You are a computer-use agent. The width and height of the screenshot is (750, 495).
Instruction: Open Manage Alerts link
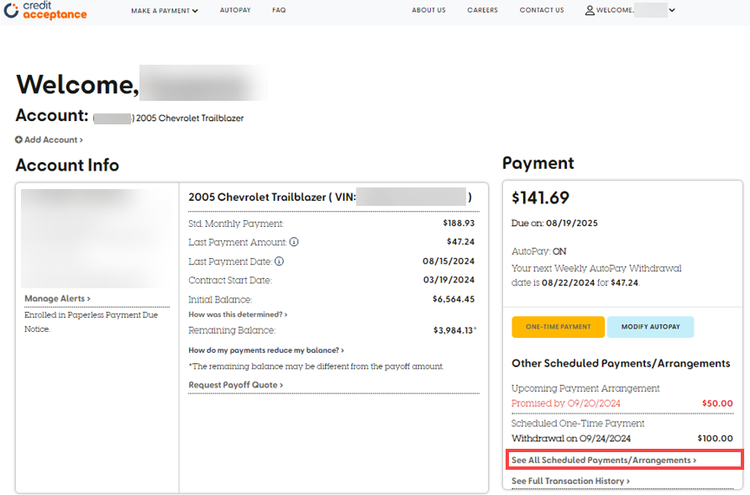(x=57, y=298)
